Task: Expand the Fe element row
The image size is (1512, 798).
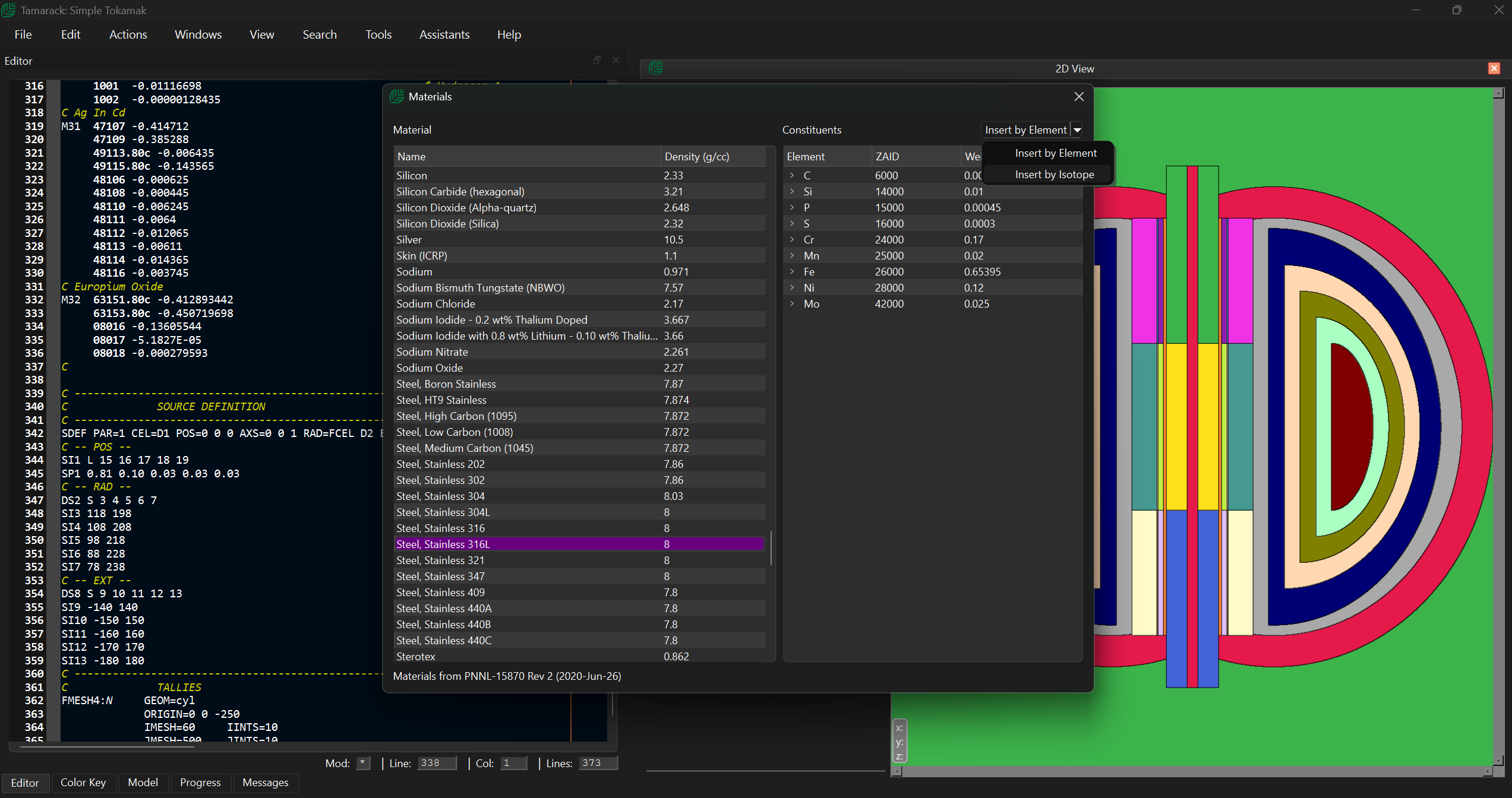Action: [x=792, y=271]
